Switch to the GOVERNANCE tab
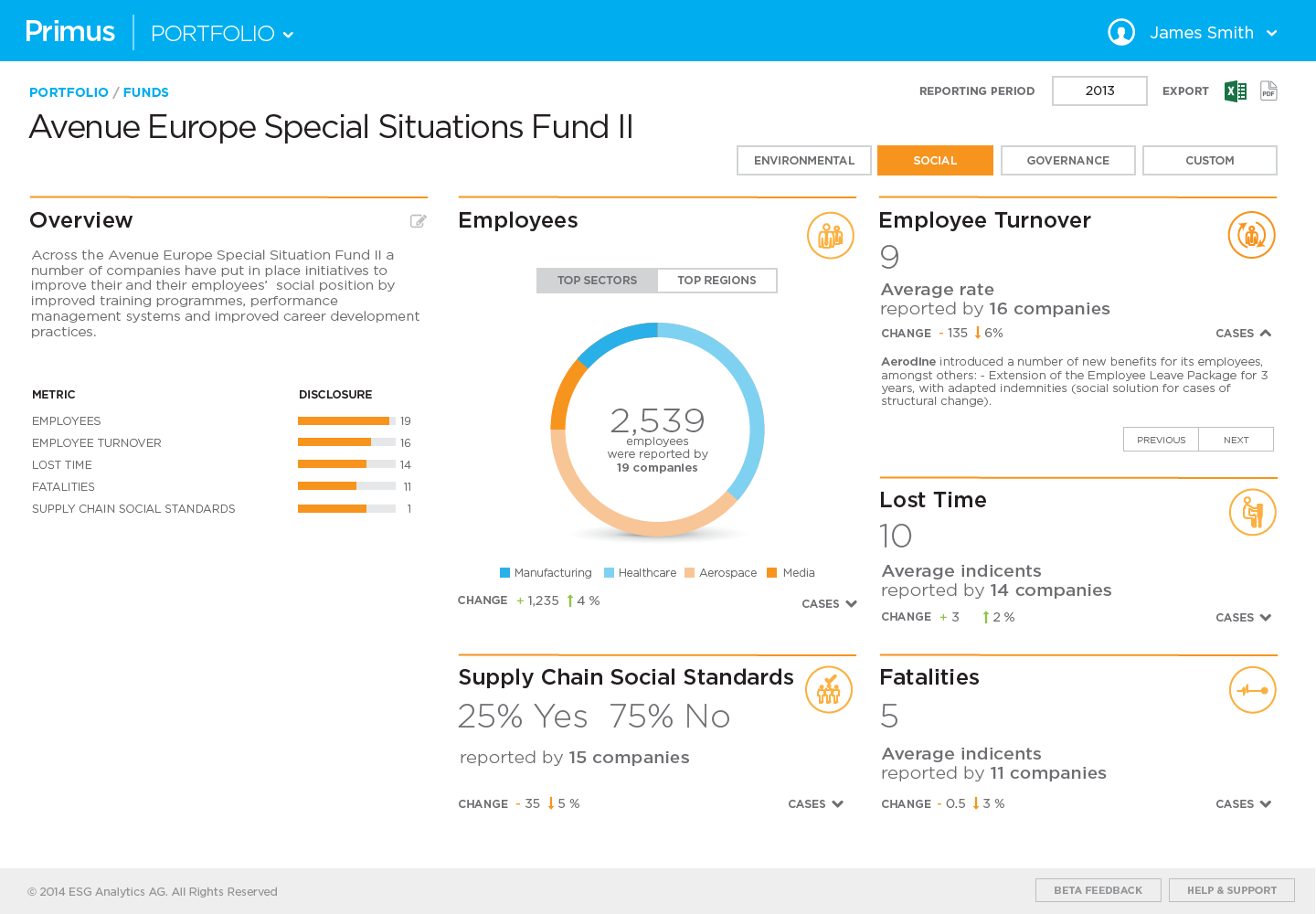This screenshot has height=914, width=1316. pyautogui.click(x=1068, y=160)
